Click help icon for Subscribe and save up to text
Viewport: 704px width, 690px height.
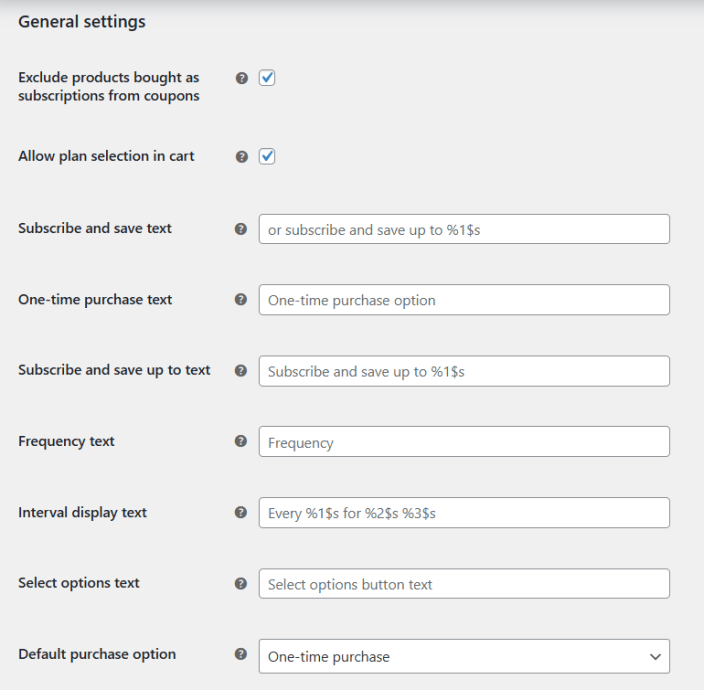coord(241,371)
